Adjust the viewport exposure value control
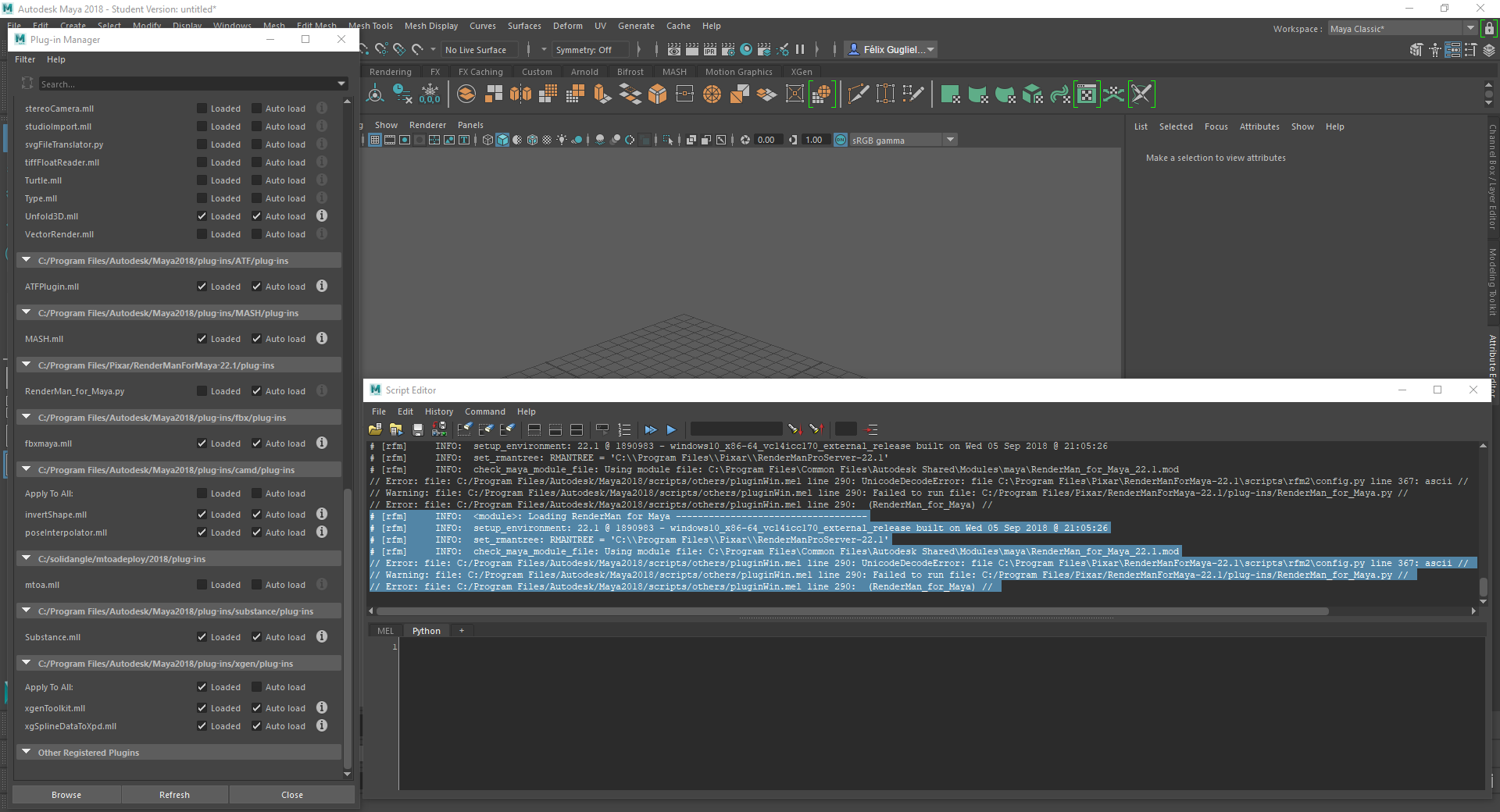The image size is (1500, 812). tap(769, 140)
